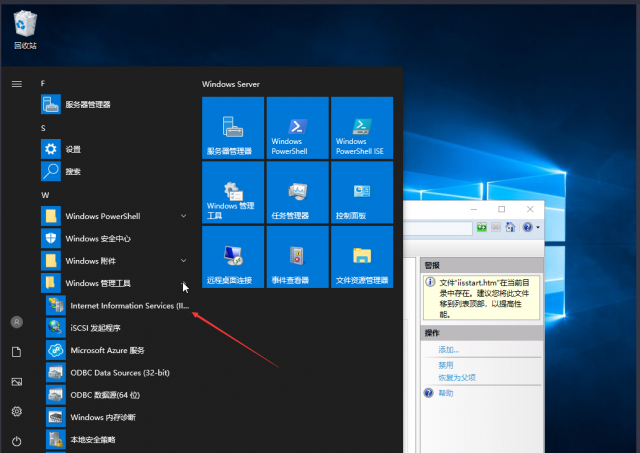Click the Windows Server group header

[x=231, y=84]
